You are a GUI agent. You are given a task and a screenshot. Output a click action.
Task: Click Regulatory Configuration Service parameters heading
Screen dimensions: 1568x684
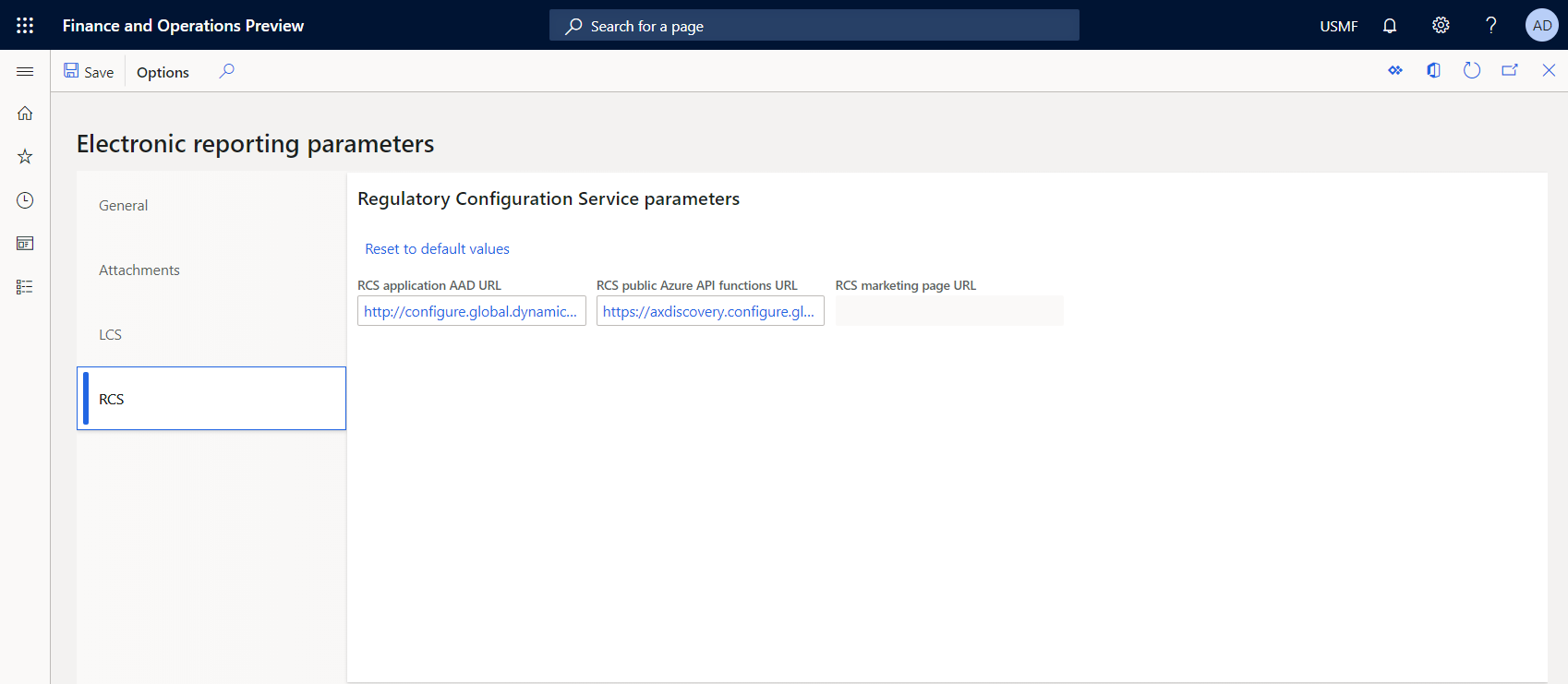tap(549, 198)
